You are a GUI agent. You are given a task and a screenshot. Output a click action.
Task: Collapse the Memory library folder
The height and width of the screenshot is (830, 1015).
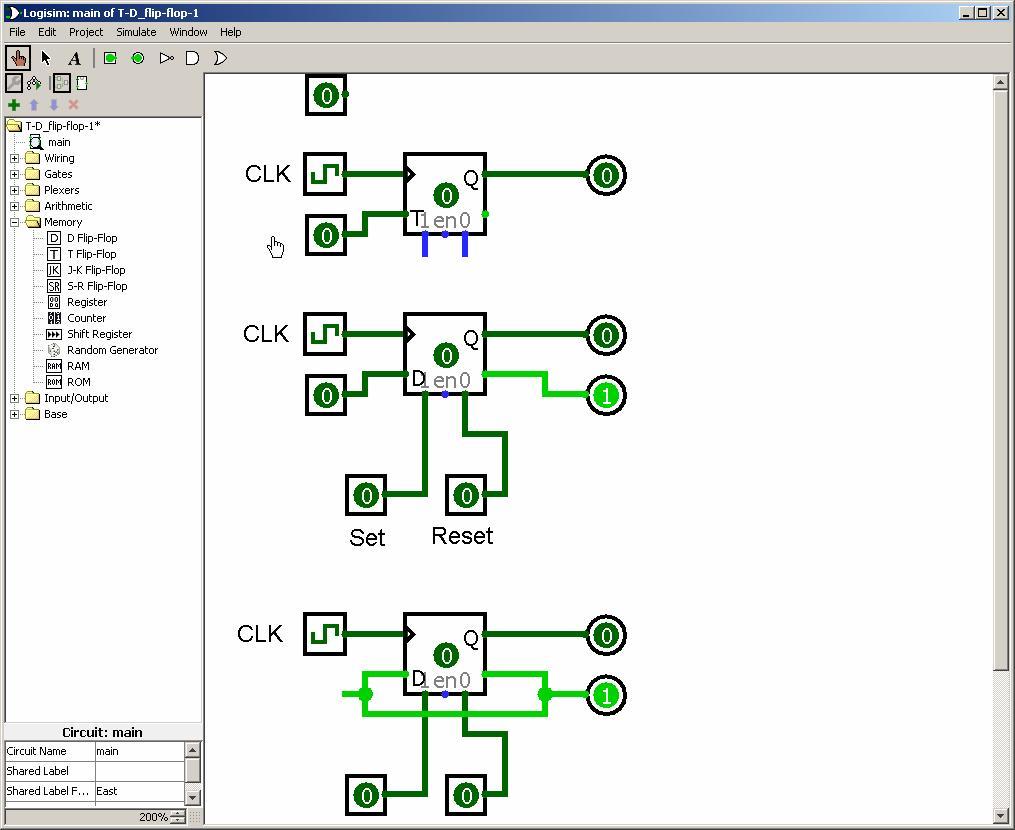coord(14,222)
